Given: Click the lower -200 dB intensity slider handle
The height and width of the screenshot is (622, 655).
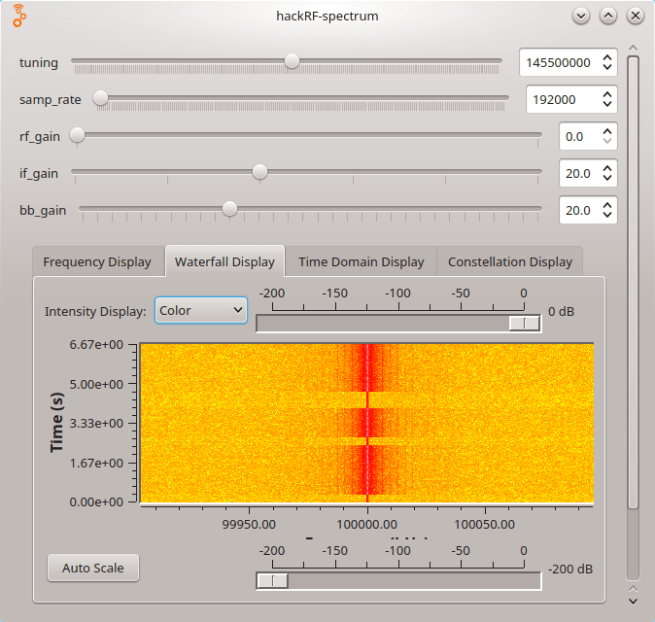Looking at the screenshot, I should click(x=272, y=580).
